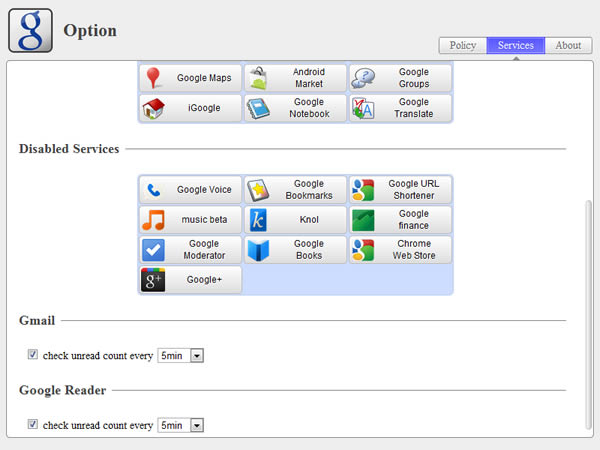Viewport: 600px width, 450px height.
Task: Click the Google Groups speech bubble icon
Action: click(x=363, y=78)
